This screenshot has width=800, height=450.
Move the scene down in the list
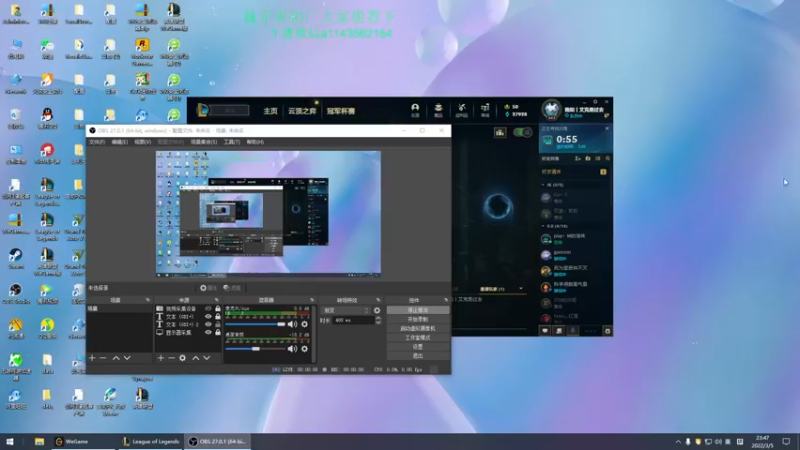click(127, 358)
